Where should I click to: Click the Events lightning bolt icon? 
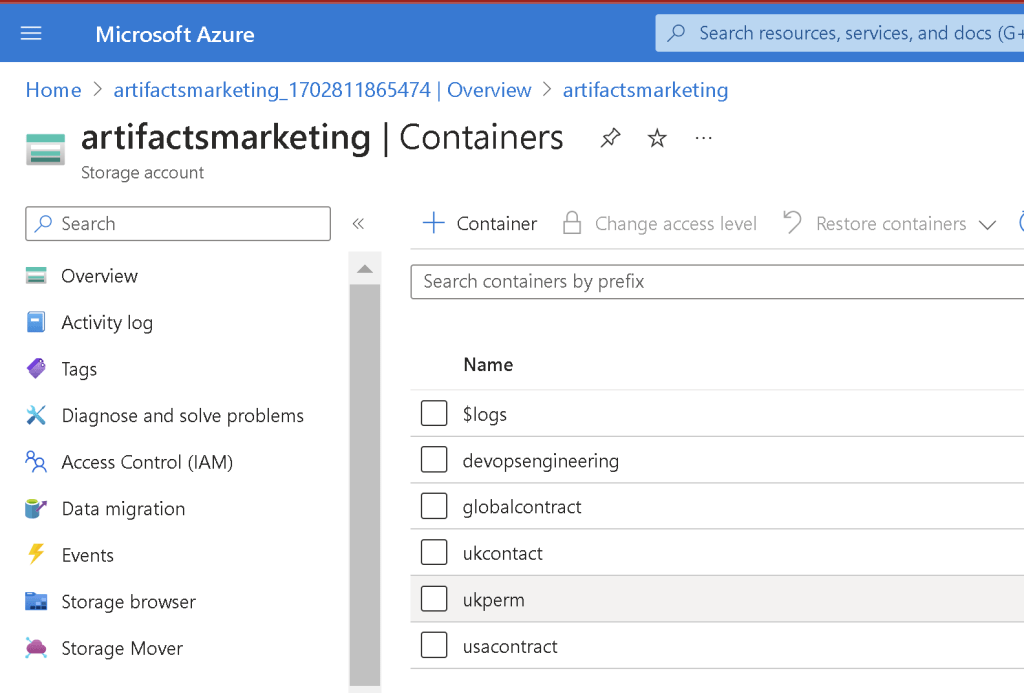click(36, 554)
